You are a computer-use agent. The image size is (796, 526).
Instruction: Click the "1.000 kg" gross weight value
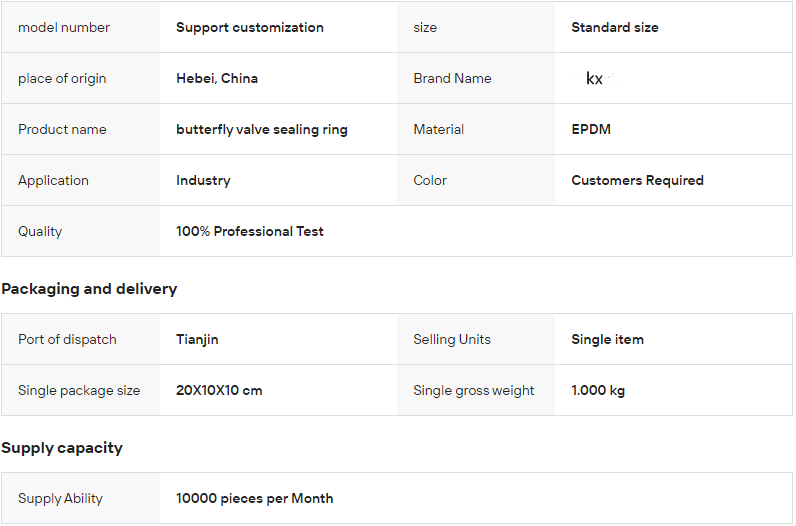[598, 391]
